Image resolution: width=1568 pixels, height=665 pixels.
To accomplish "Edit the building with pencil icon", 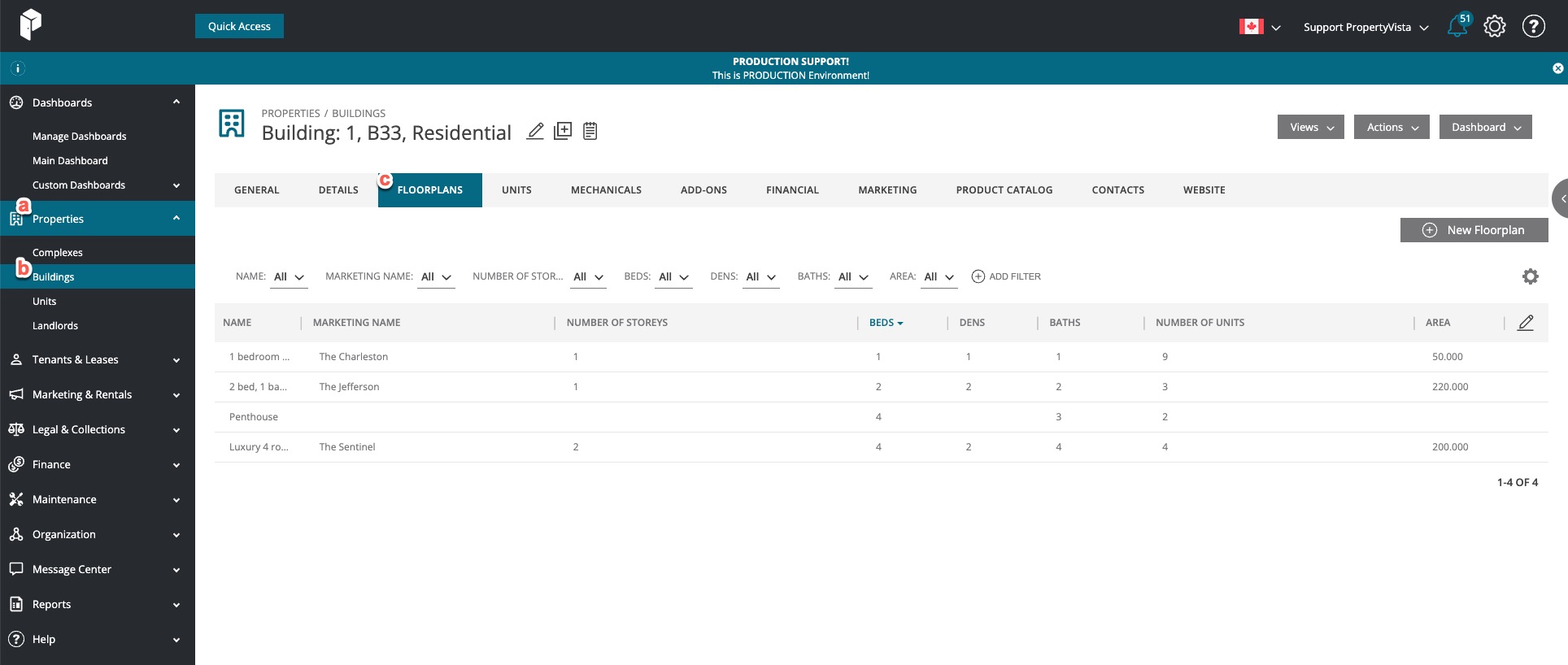I will pos(535,131).
